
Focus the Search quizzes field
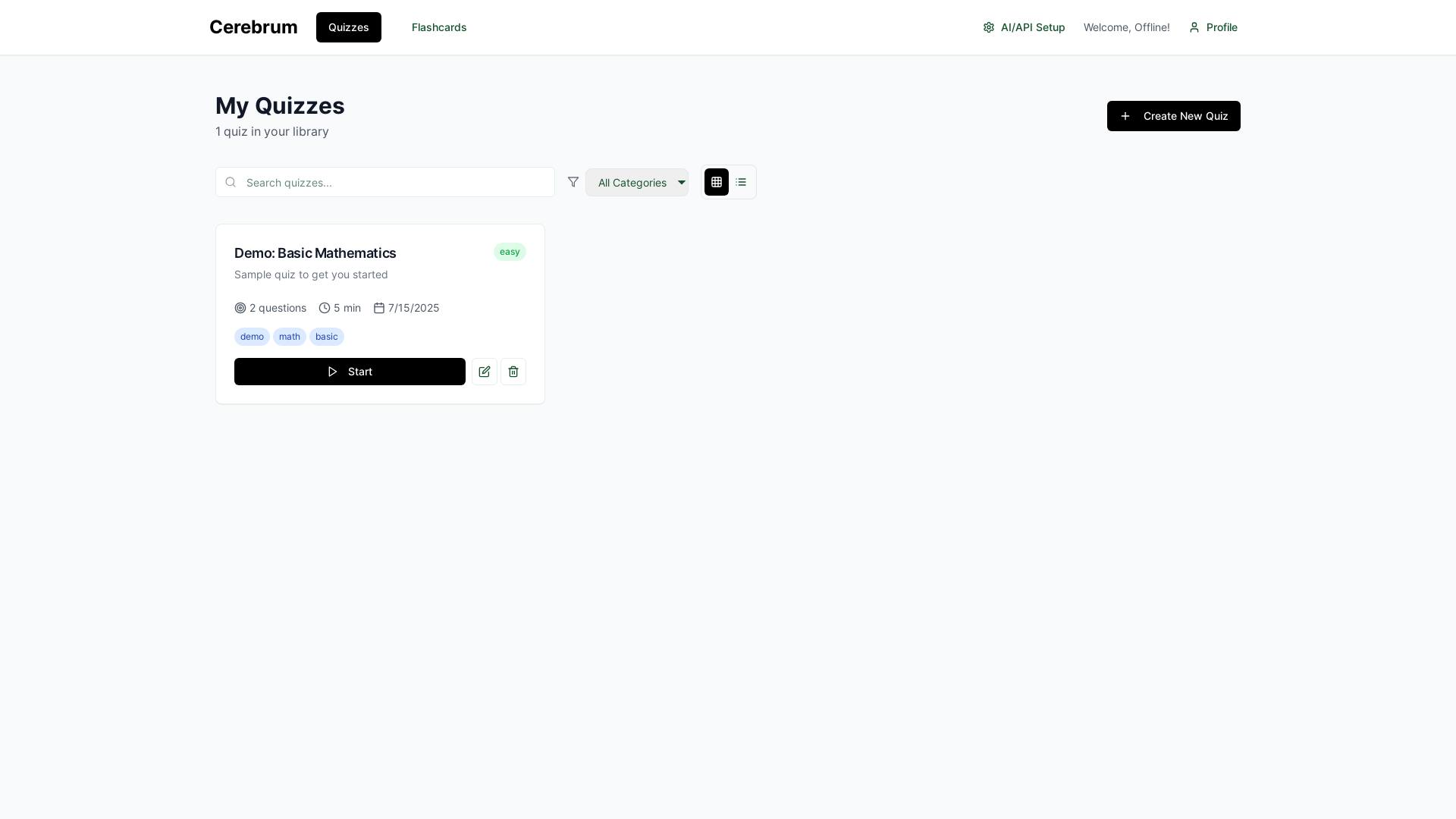pyautogui.click(x=385, y=182)
